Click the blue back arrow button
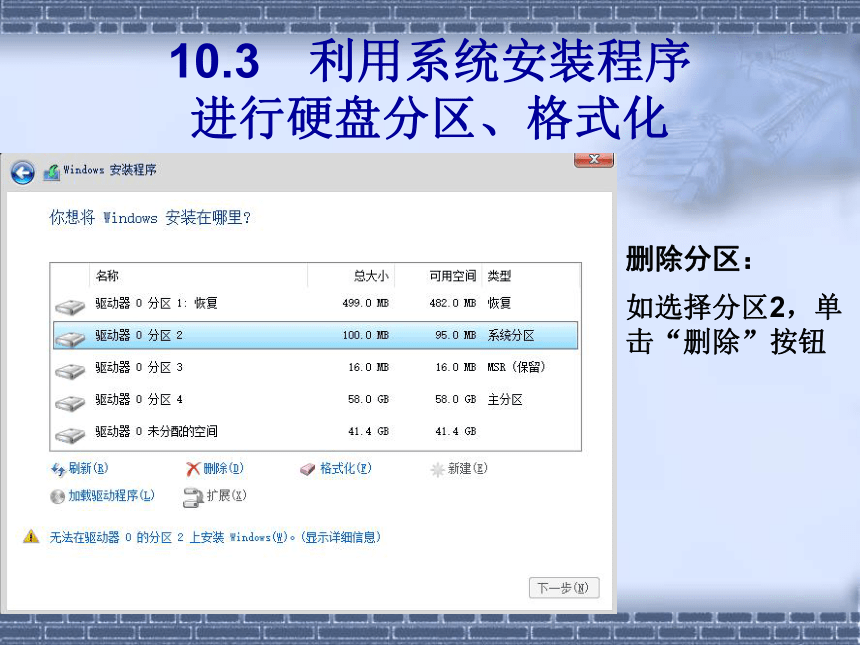Screen dimensions: 860x645 (x=22, y=172)
